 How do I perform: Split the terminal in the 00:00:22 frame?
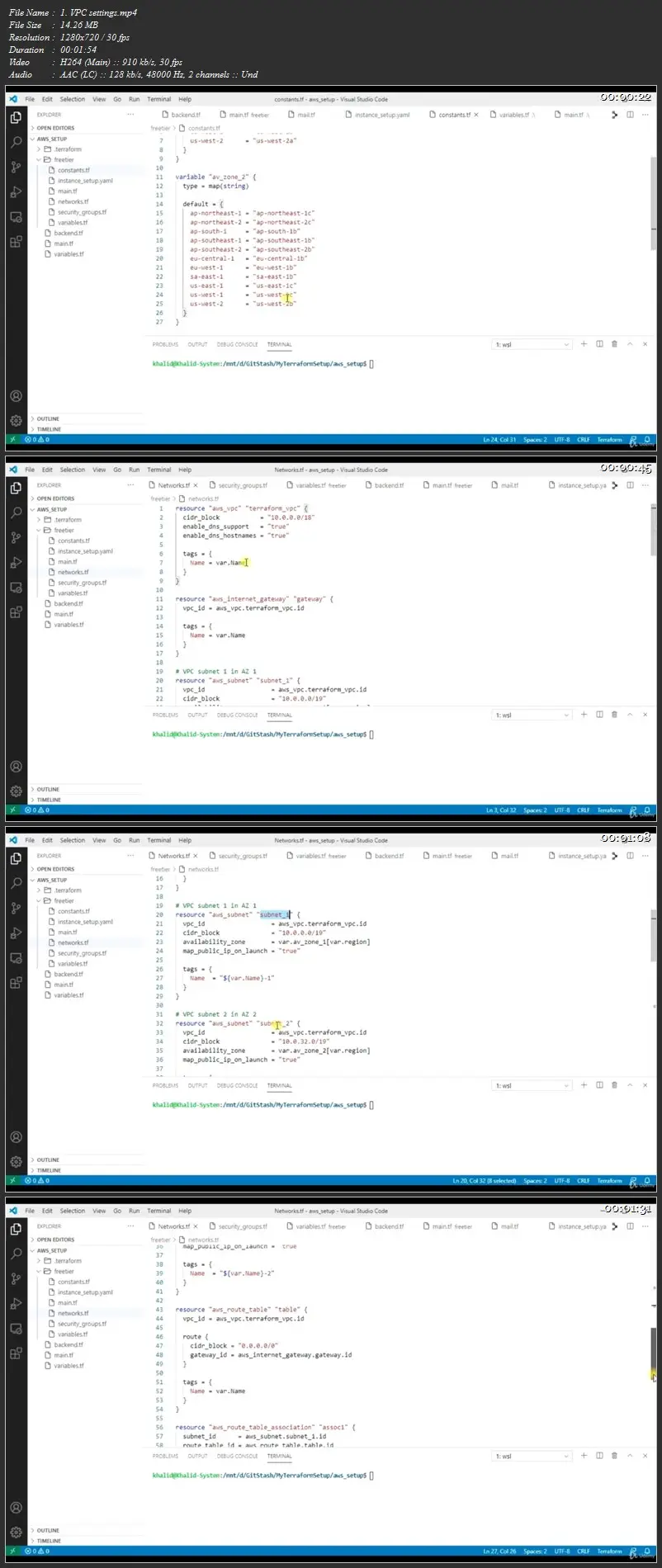pyautogui.click(x=599, y=344)
